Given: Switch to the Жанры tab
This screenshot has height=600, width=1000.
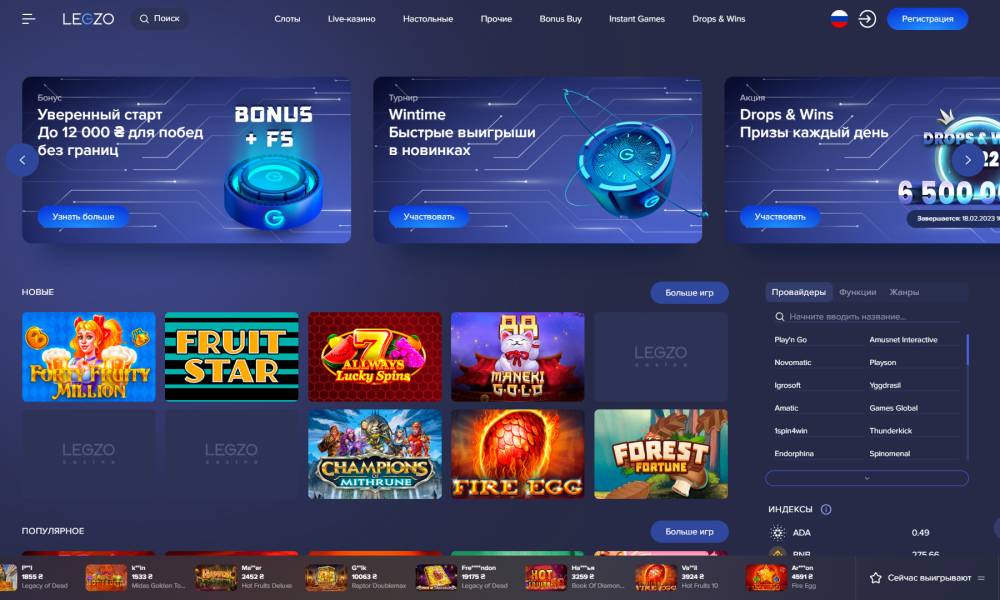Looking at the screenshot, I should tap(904, 292).
